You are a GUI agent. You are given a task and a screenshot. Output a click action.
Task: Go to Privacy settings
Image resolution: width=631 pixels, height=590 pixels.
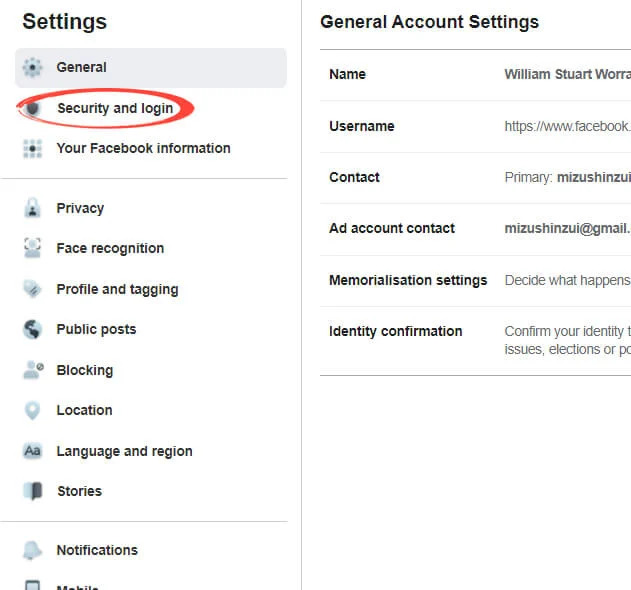point(80,209)
